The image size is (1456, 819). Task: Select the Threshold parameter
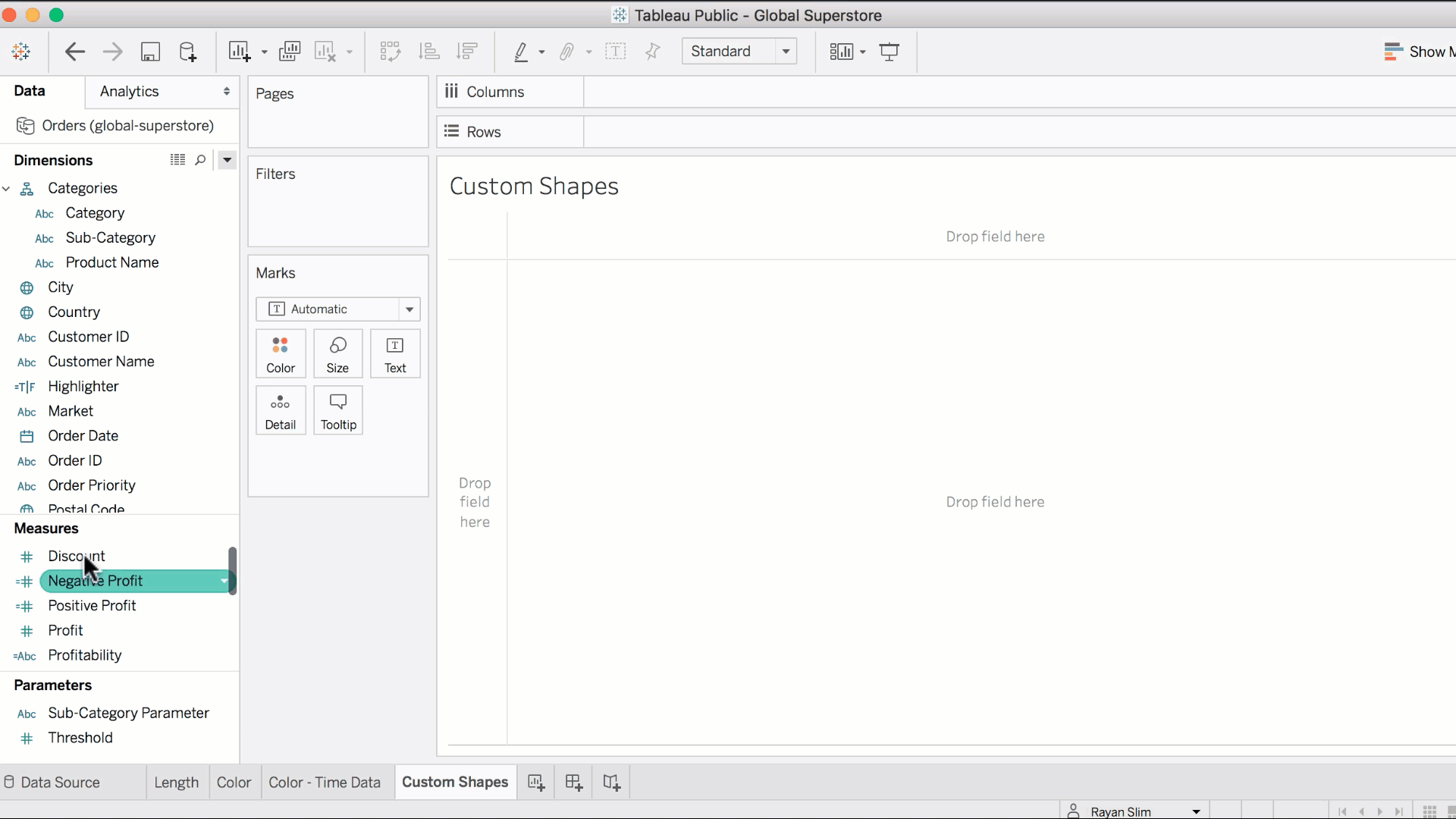[80, 738]
